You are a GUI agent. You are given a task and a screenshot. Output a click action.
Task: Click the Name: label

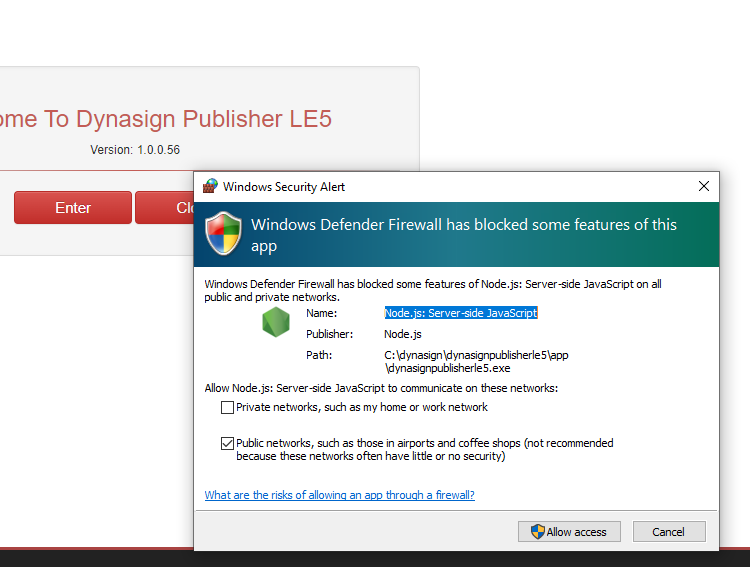tap(321, 313)
